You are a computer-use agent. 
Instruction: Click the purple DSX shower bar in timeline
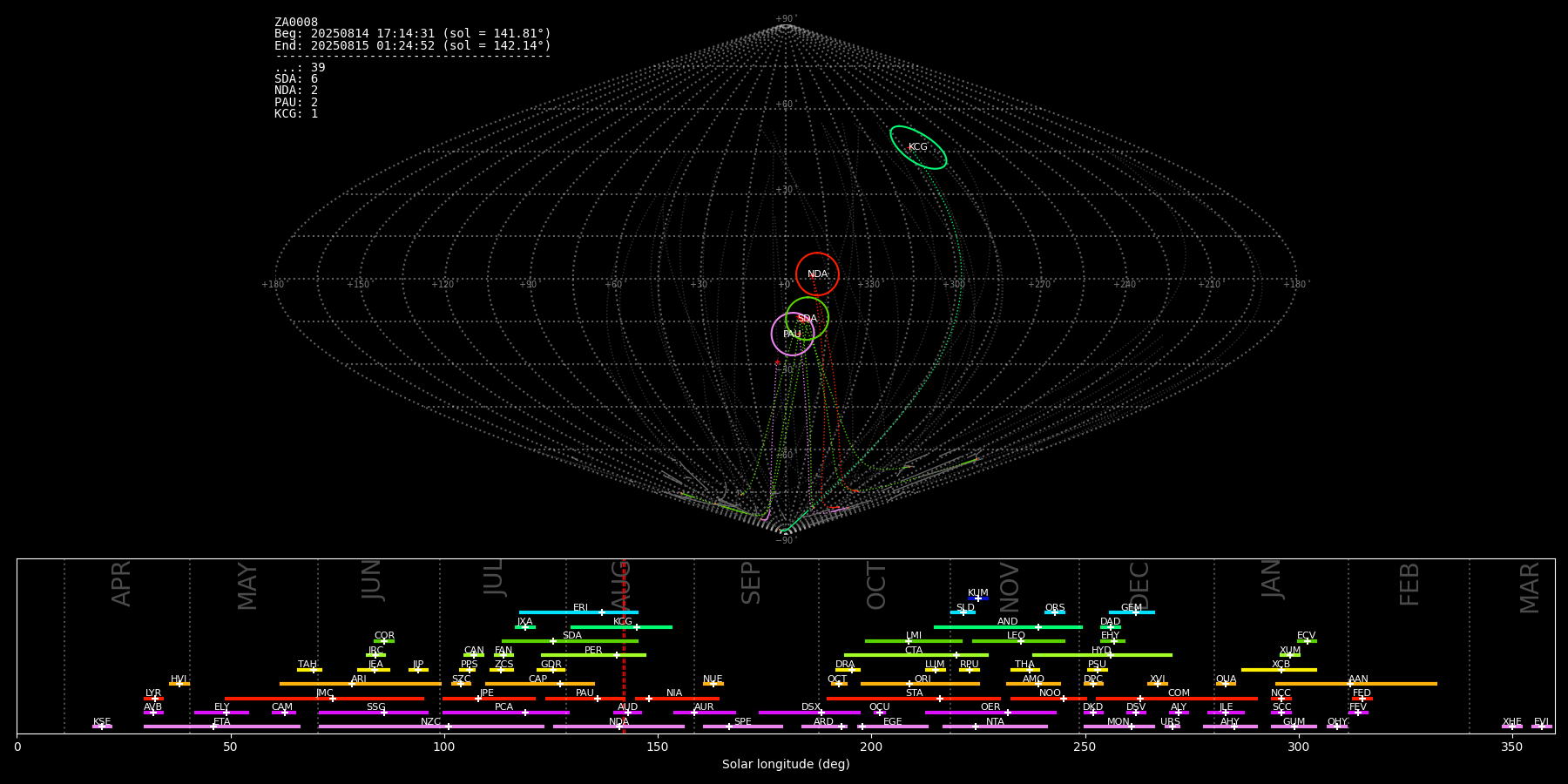[809, 713]
